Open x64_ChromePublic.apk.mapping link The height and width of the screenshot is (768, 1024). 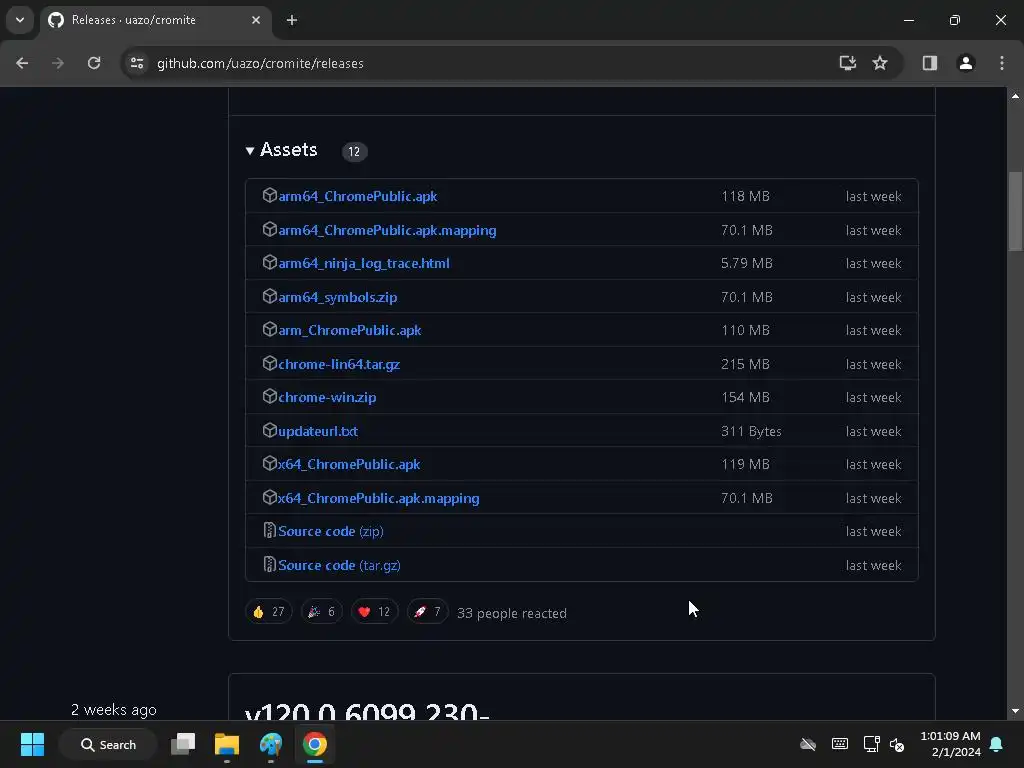379,498
